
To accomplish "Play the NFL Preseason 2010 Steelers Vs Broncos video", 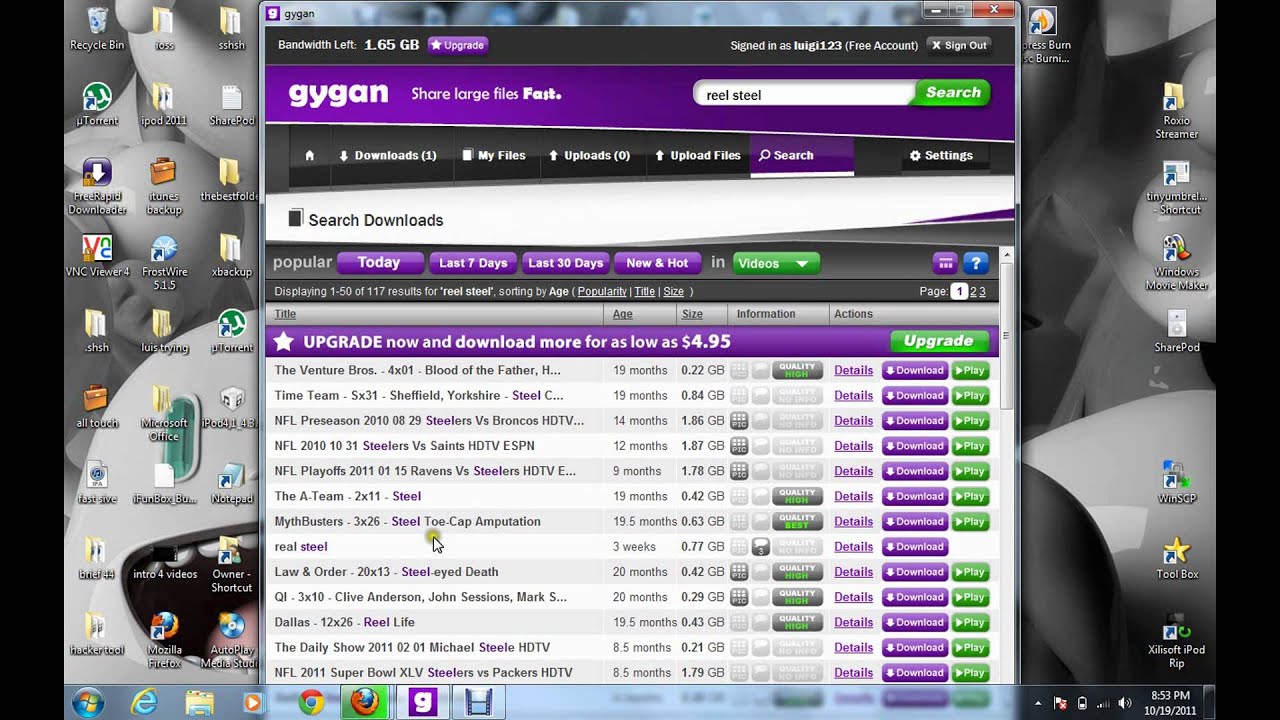I will pyautogui.click(x=970, y=421).
